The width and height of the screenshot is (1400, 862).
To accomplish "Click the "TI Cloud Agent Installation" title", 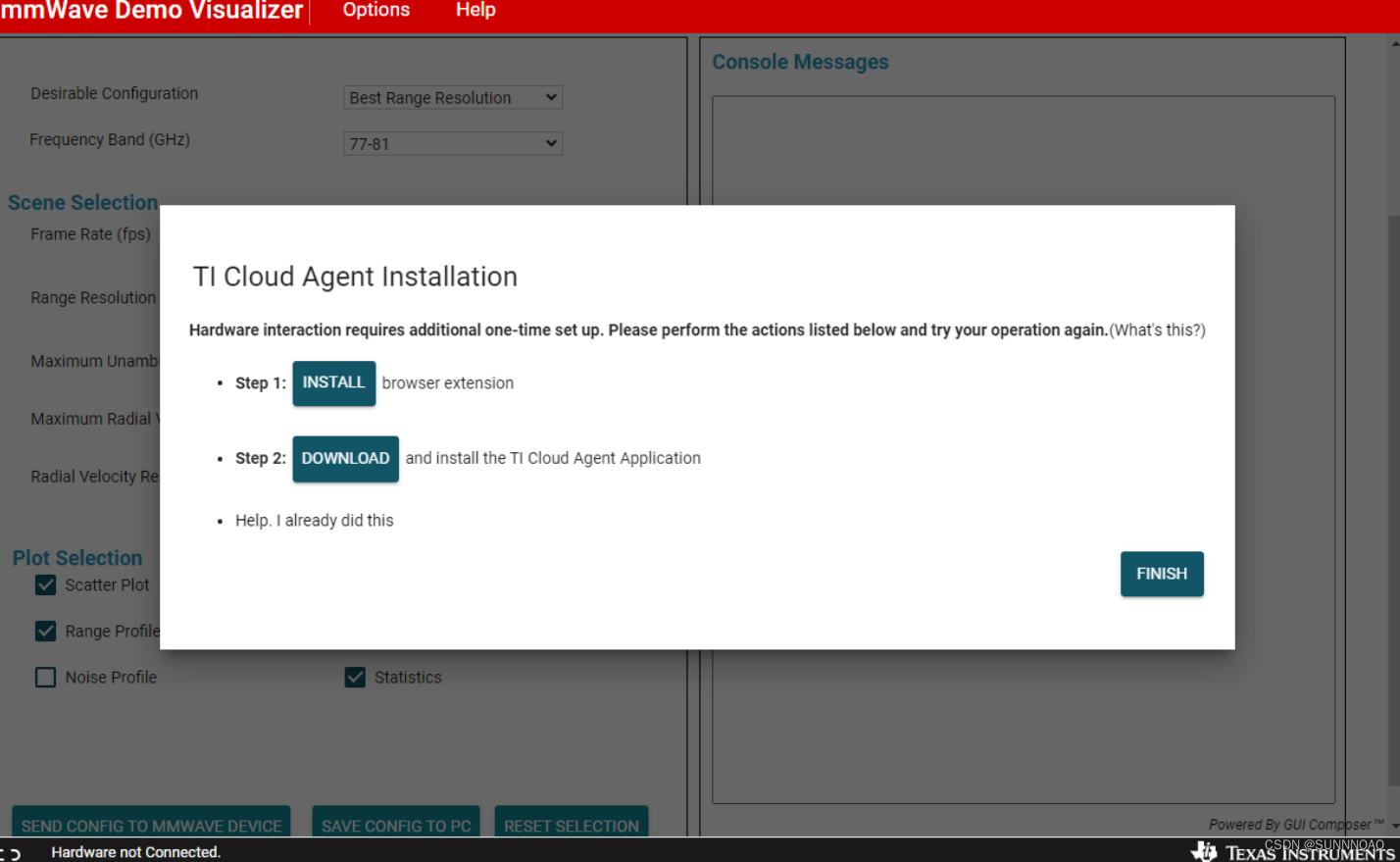I will (x=355, y=277).
